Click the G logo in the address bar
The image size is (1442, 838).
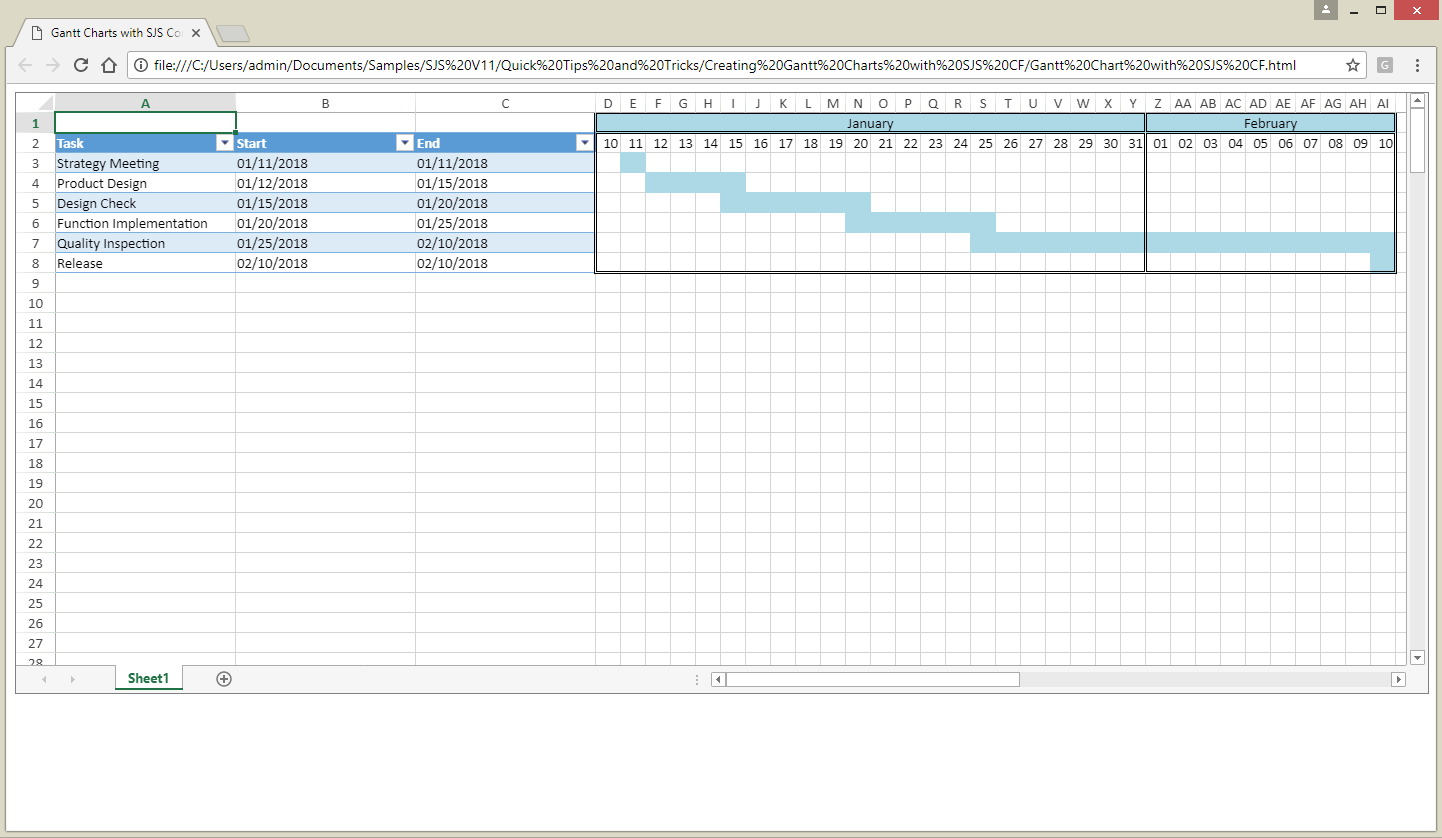coord(1385,64)
